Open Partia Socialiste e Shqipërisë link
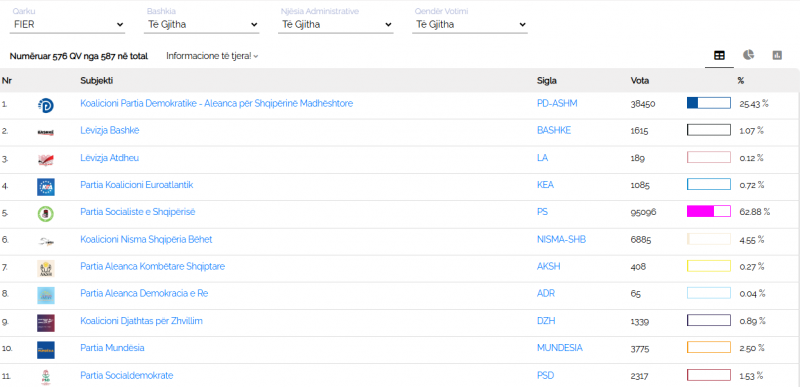 point(138,212)
